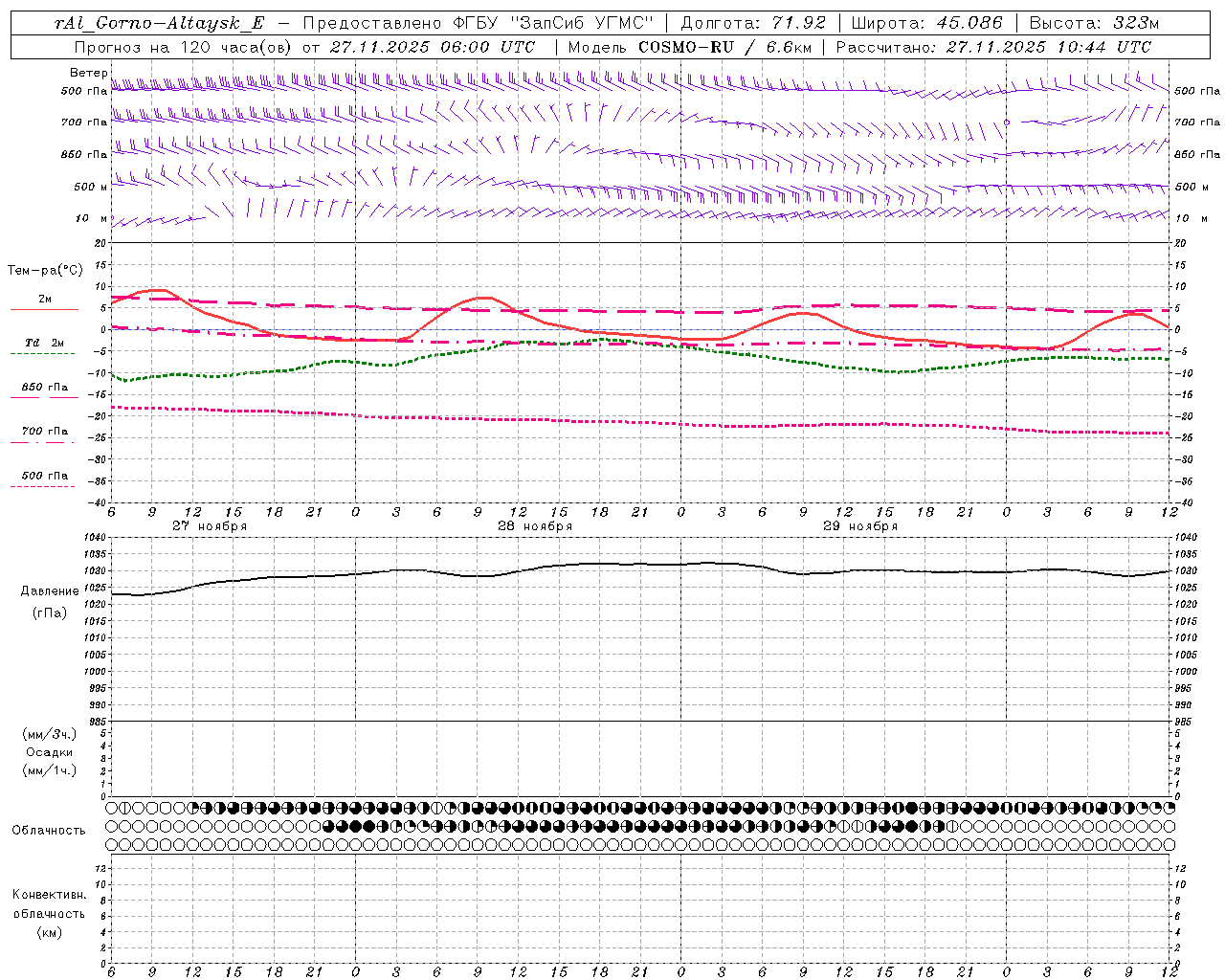Click the 20 value on the right temperature axis
The image size is (1225, 980).
click(x=1181, y=243)
